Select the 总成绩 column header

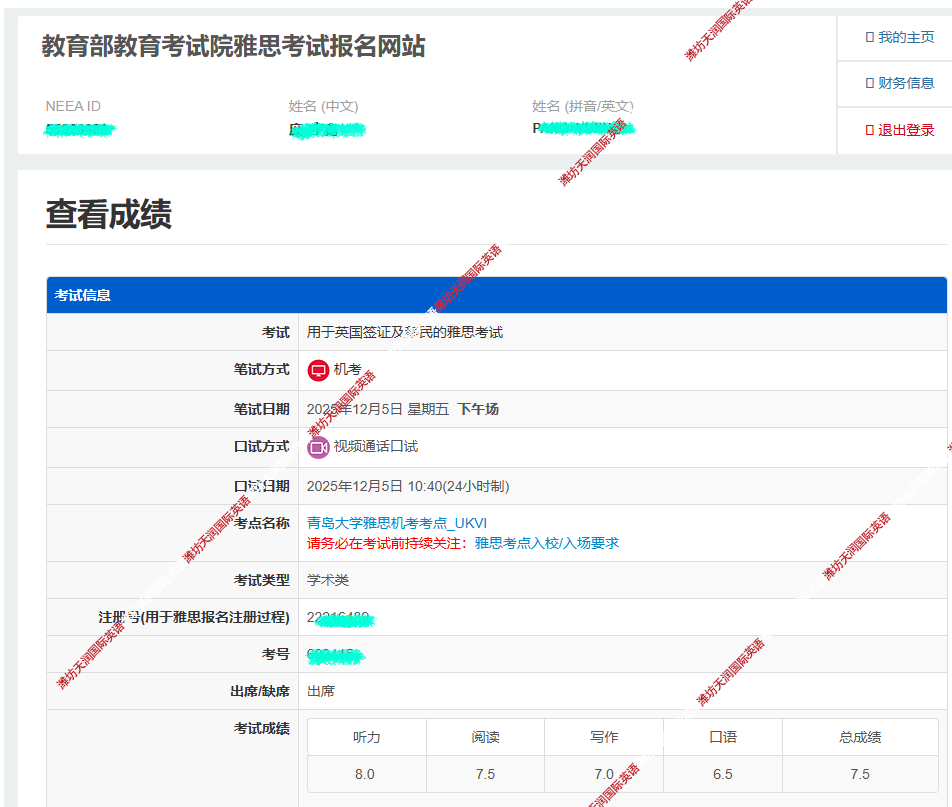859,737
